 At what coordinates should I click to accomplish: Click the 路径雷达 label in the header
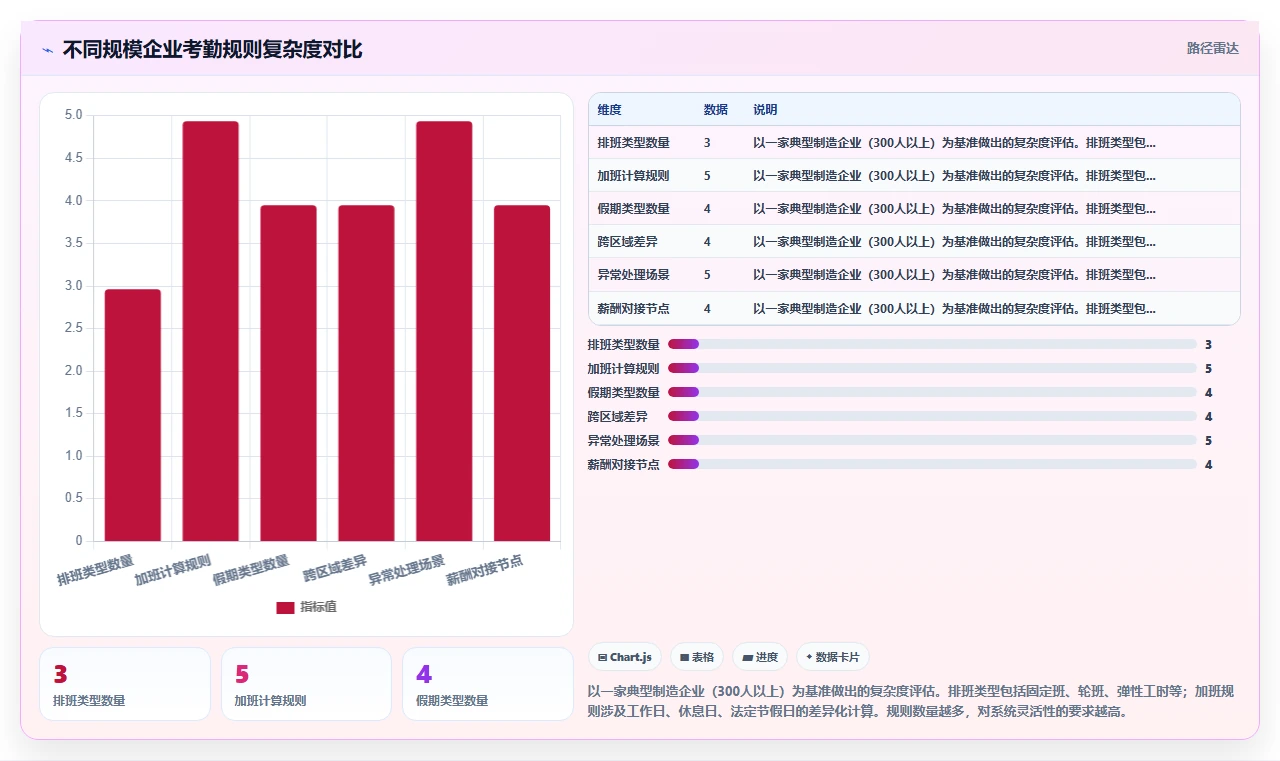(x=1213, y=48)
